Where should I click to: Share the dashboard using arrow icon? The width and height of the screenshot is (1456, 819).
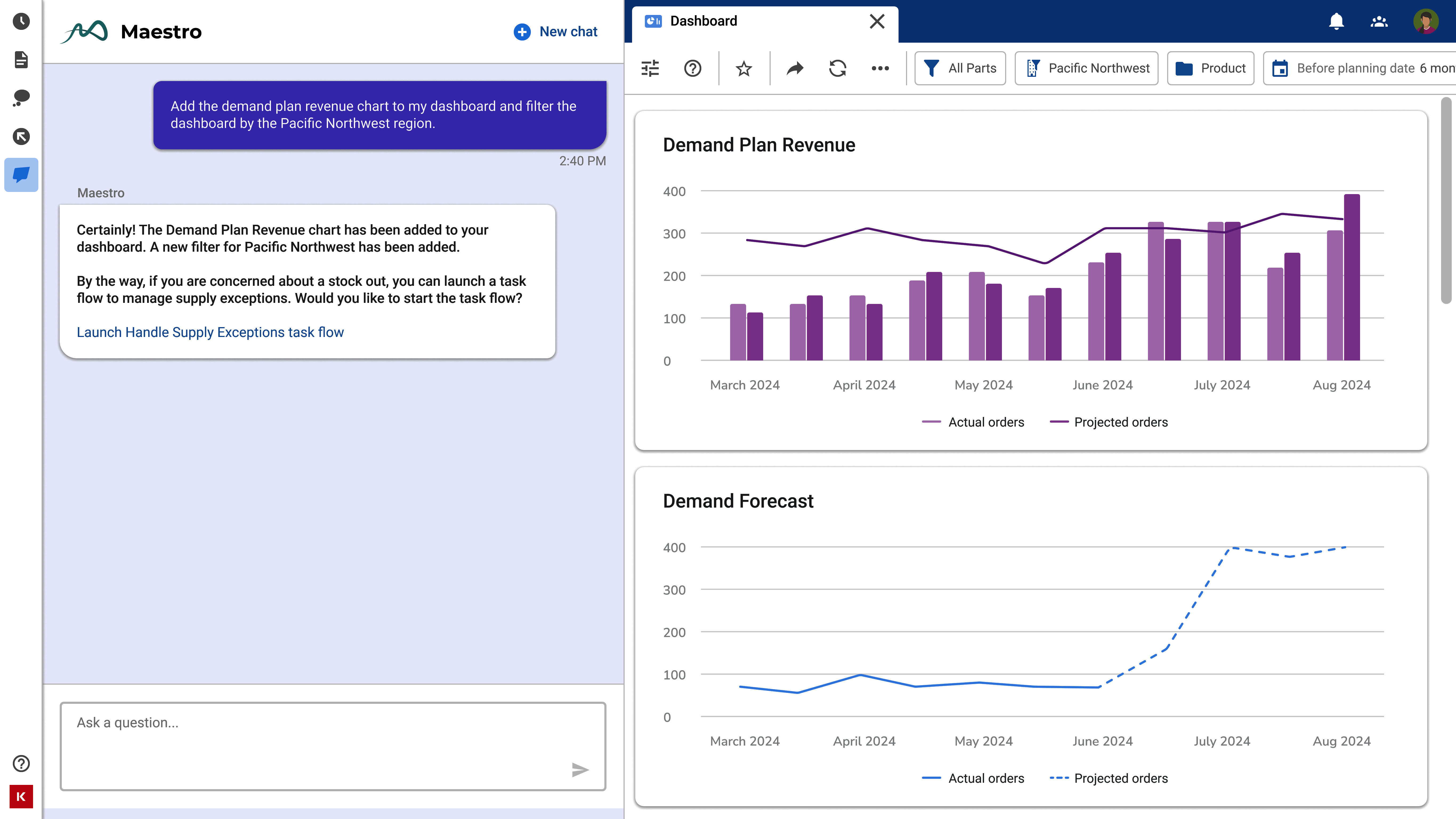795,69
